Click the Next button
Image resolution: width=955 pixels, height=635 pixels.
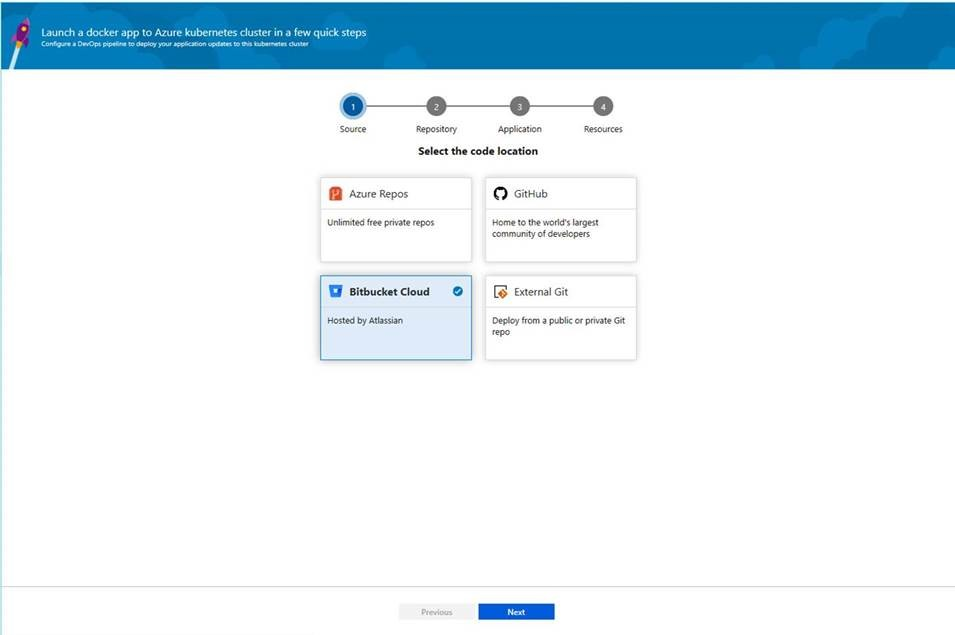(x=516, y=611)
